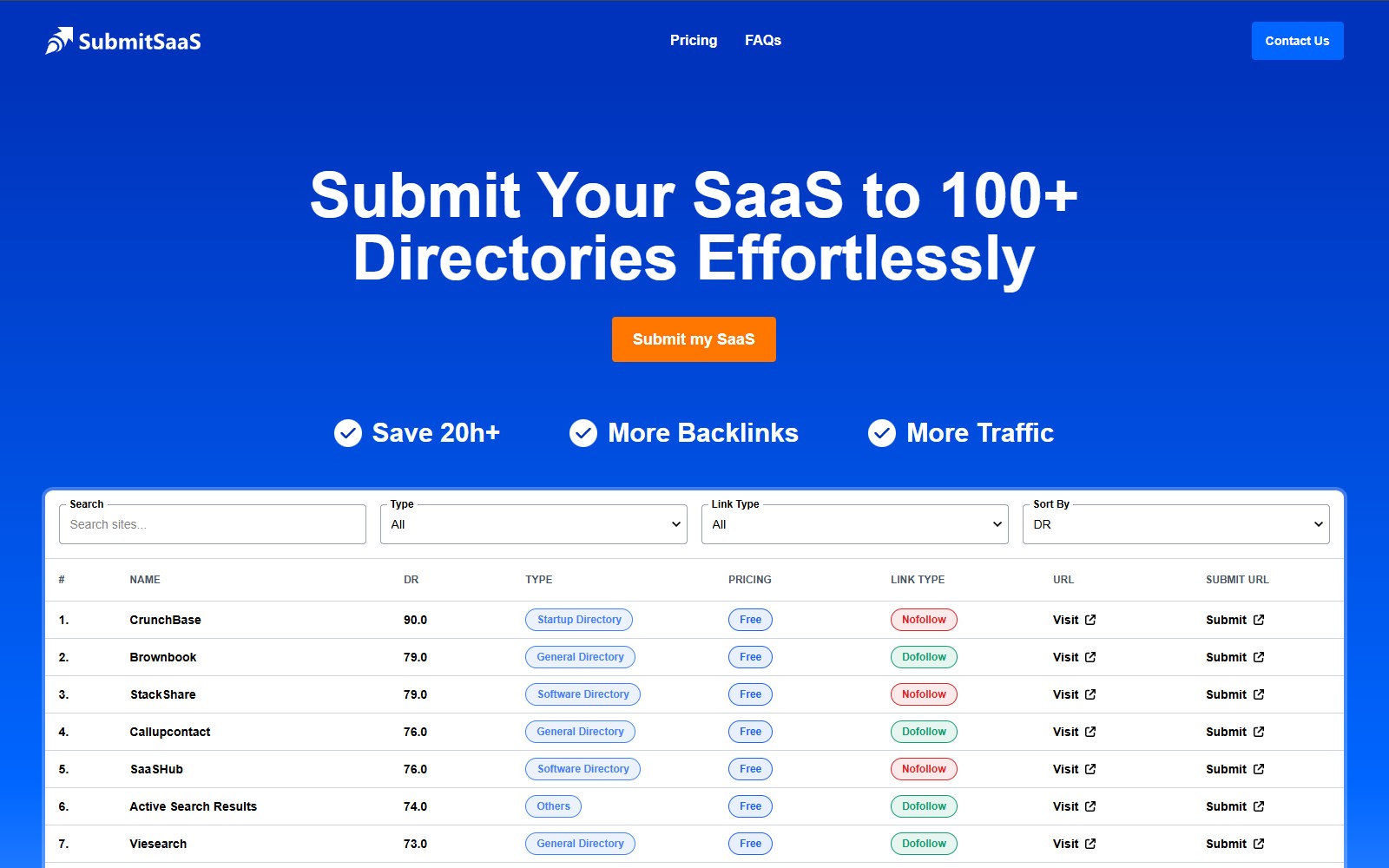
Task: Click the Startup Directory badge for CrunchBase
Action: (578, 620)
